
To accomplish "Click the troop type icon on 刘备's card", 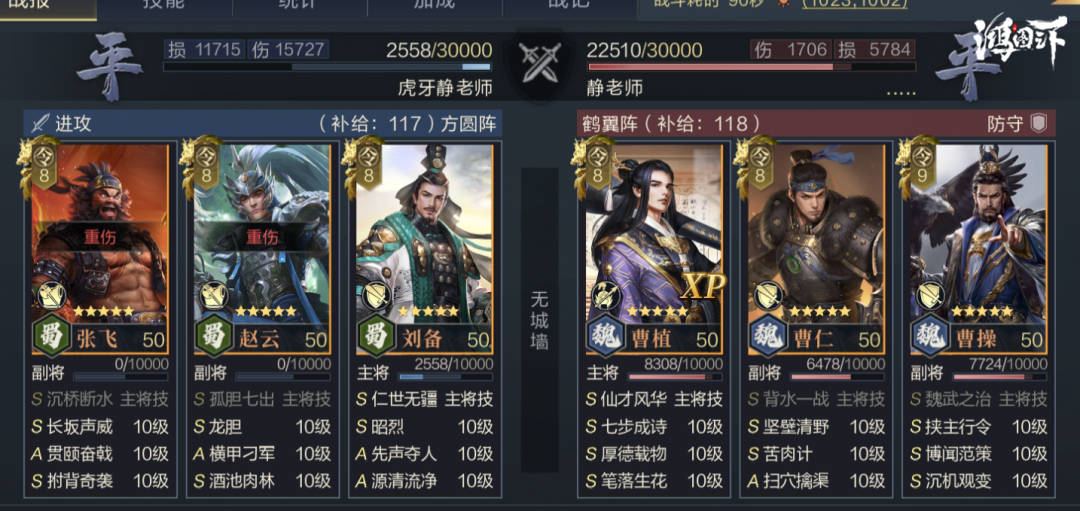I will pyautogui.click(x=376, y=296).
